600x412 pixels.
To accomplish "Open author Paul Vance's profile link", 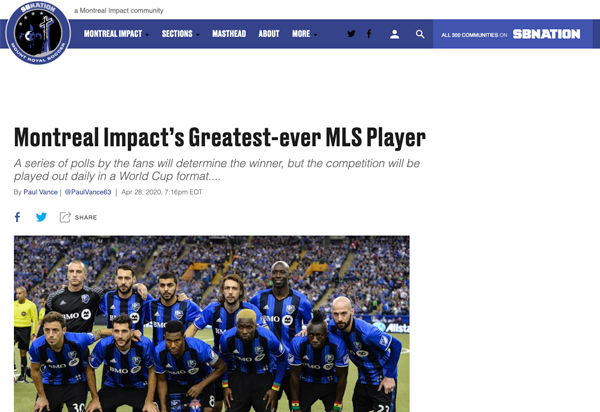I will pyautogui.click(x=40, y=192).
